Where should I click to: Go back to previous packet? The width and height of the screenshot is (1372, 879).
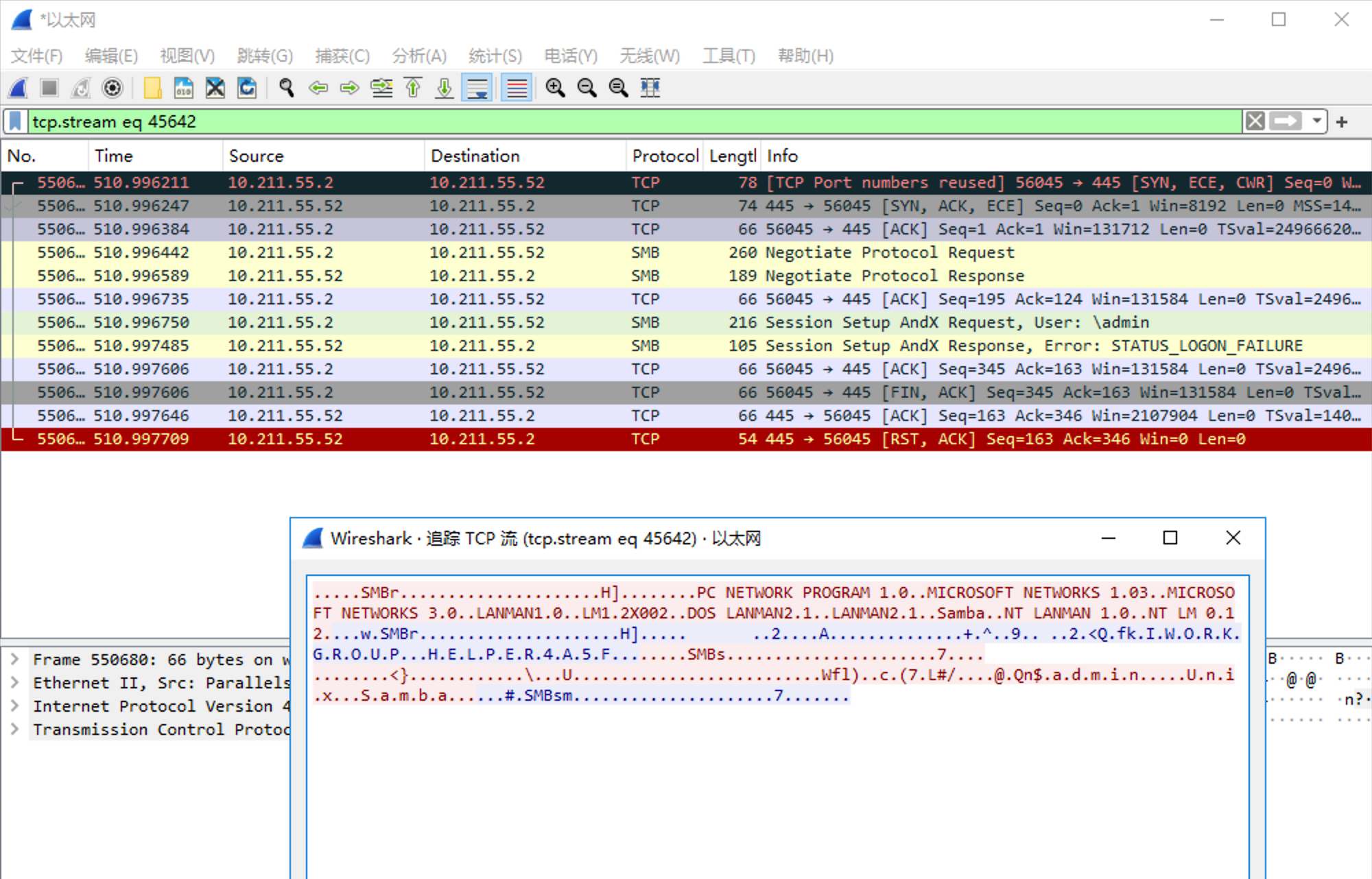[318, 88]
